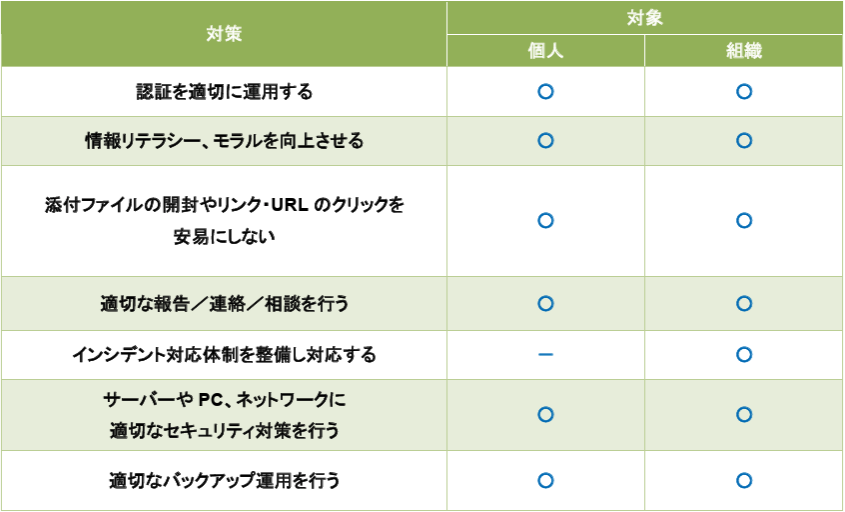Screen dimensions: 845x512
Task: Click the 組織 circle for the 添付ファイル row
Action: [x=744, y=220]
